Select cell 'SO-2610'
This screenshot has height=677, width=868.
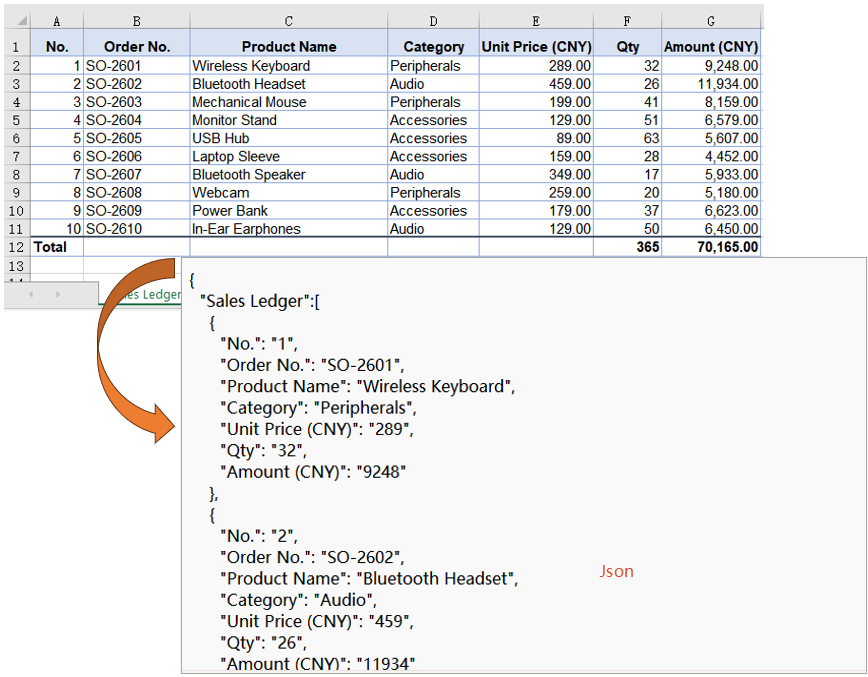point(137,229)
